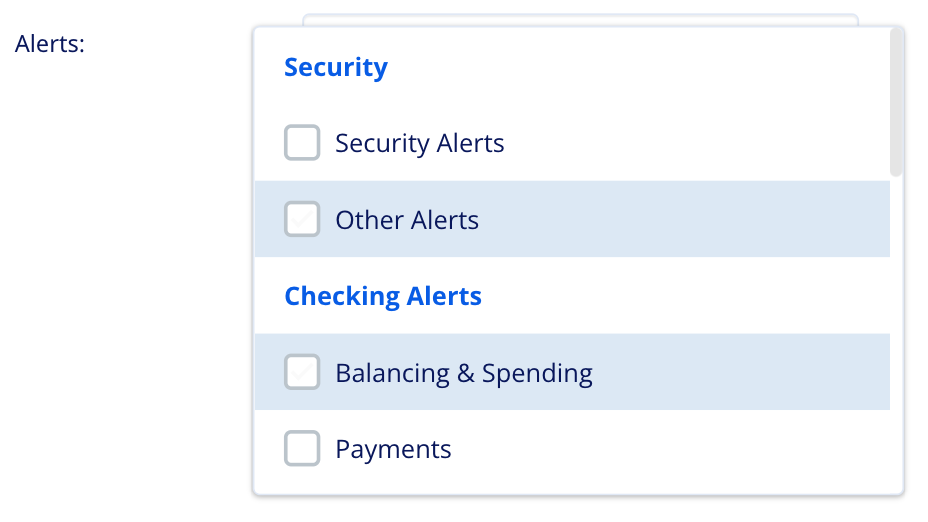The height and width of the screenshot is (522, 928).
Task: Click the Alerts field label
Action: coord(49,44)
